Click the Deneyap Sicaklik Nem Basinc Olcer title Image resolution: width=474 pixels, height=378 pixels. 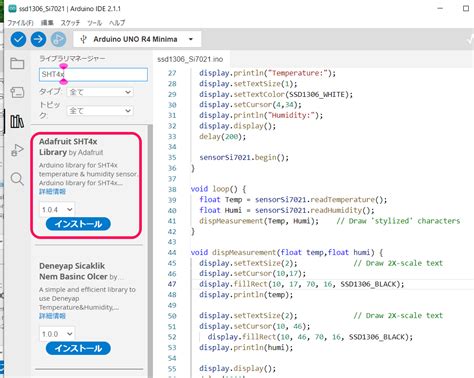tap(73, 271)
